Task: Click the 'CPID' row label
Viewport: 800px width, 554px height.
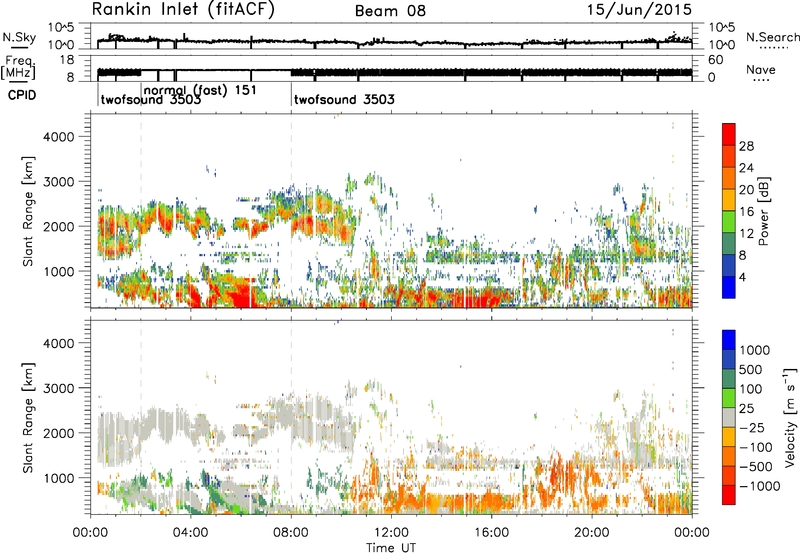Action: (22, 95)
